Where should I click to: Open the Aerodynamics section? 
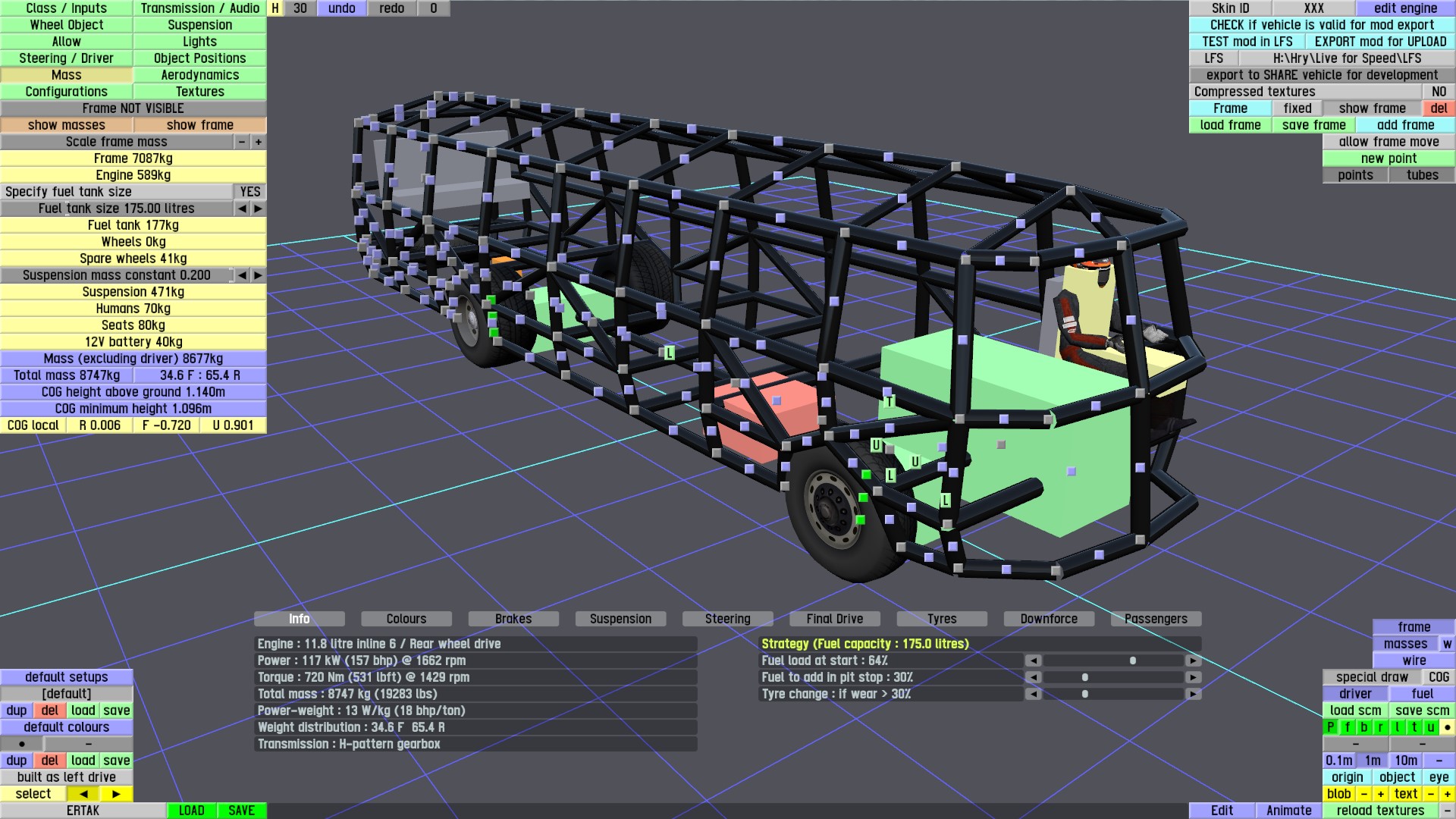click(x=199, y=75)
